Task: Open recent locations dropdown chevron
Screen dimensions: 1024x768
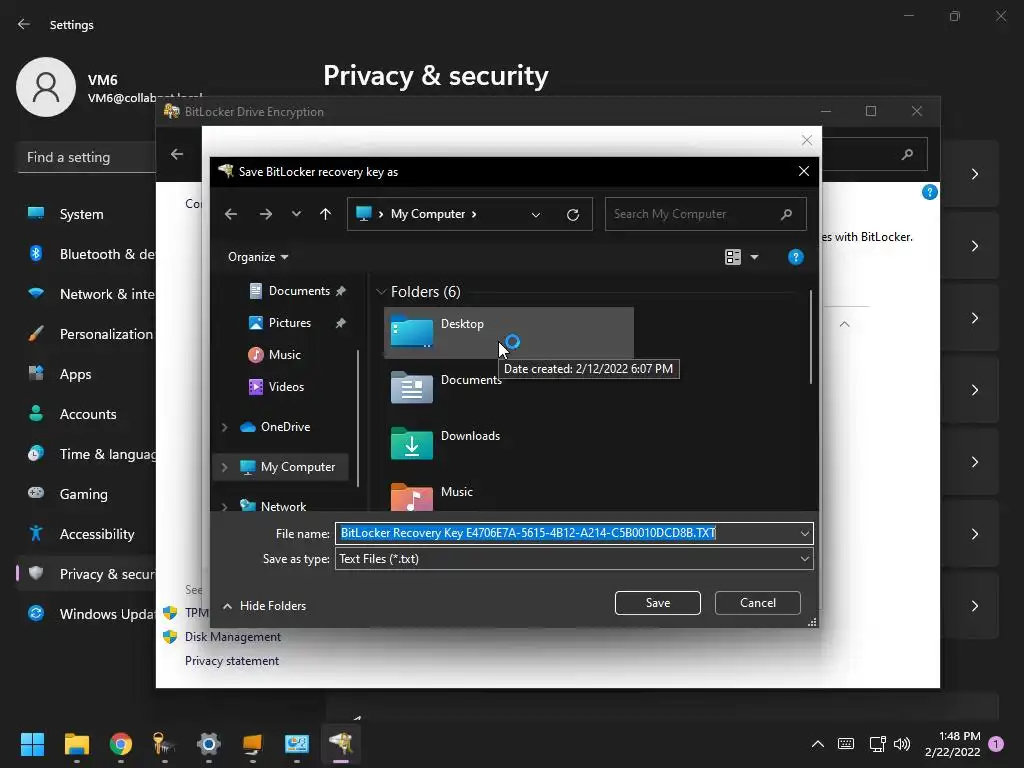Action: coord(296,214)
